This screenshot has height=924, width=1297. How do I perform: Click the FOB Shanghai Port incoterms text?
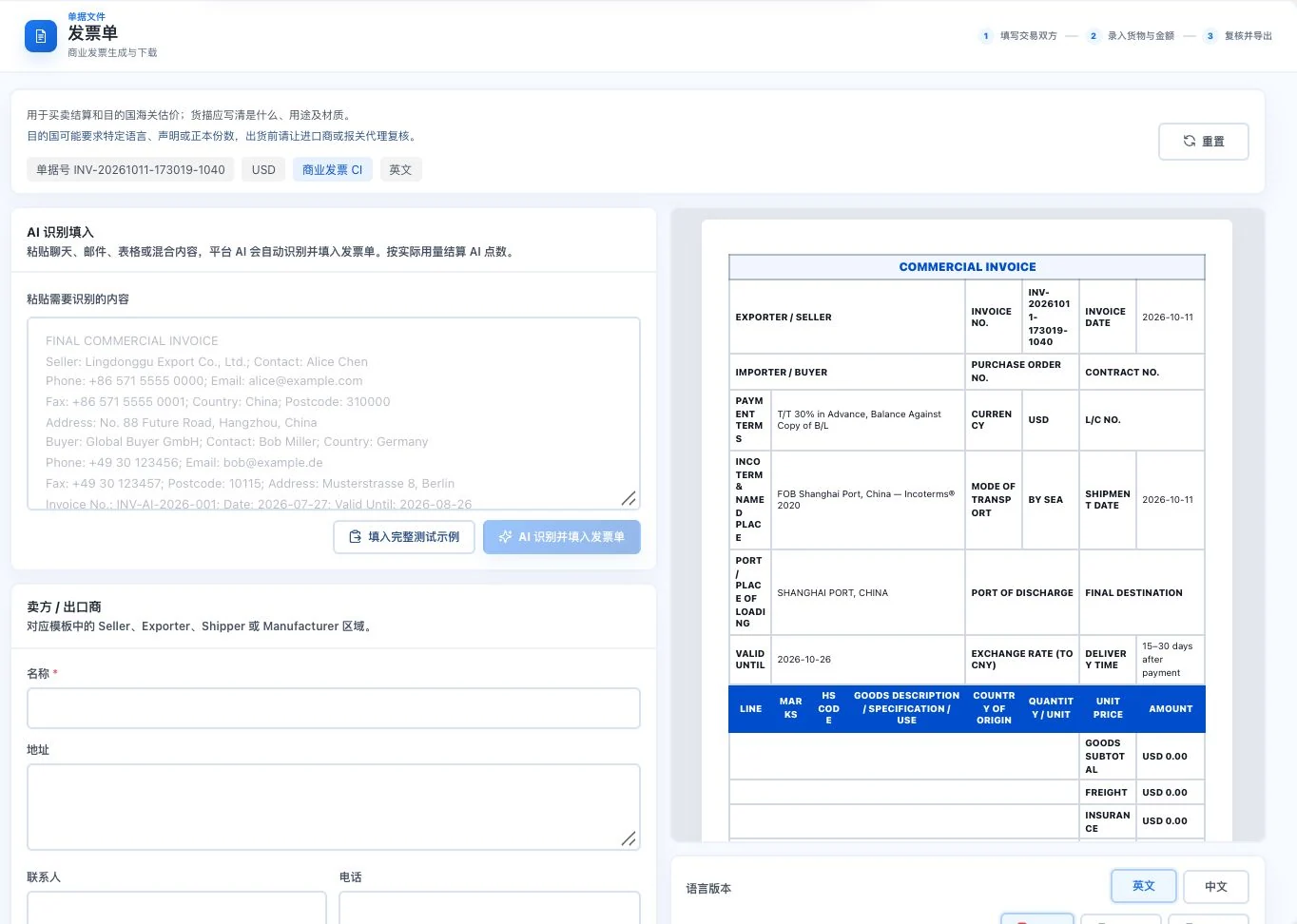click(x=865, y=500)
